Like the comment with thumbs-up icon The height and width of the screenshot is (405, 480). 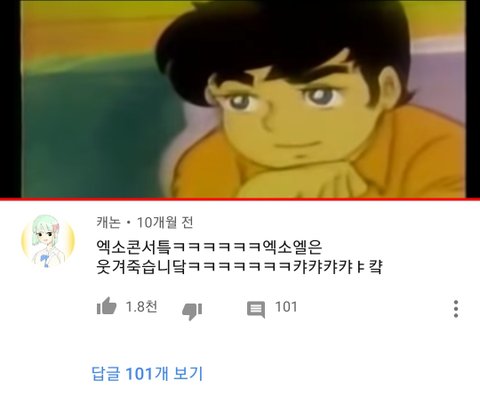tap(106, 306)
